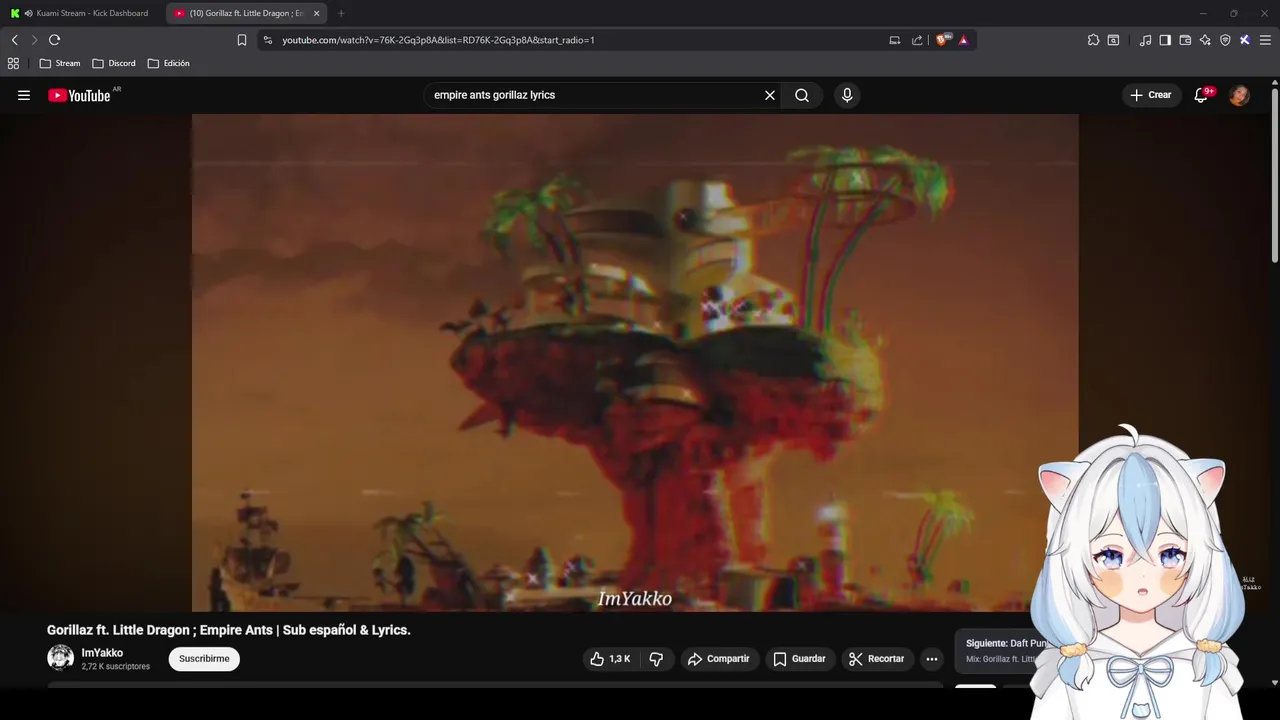
Task: Click the install app icon in address bar
Action: click(895, 40)
